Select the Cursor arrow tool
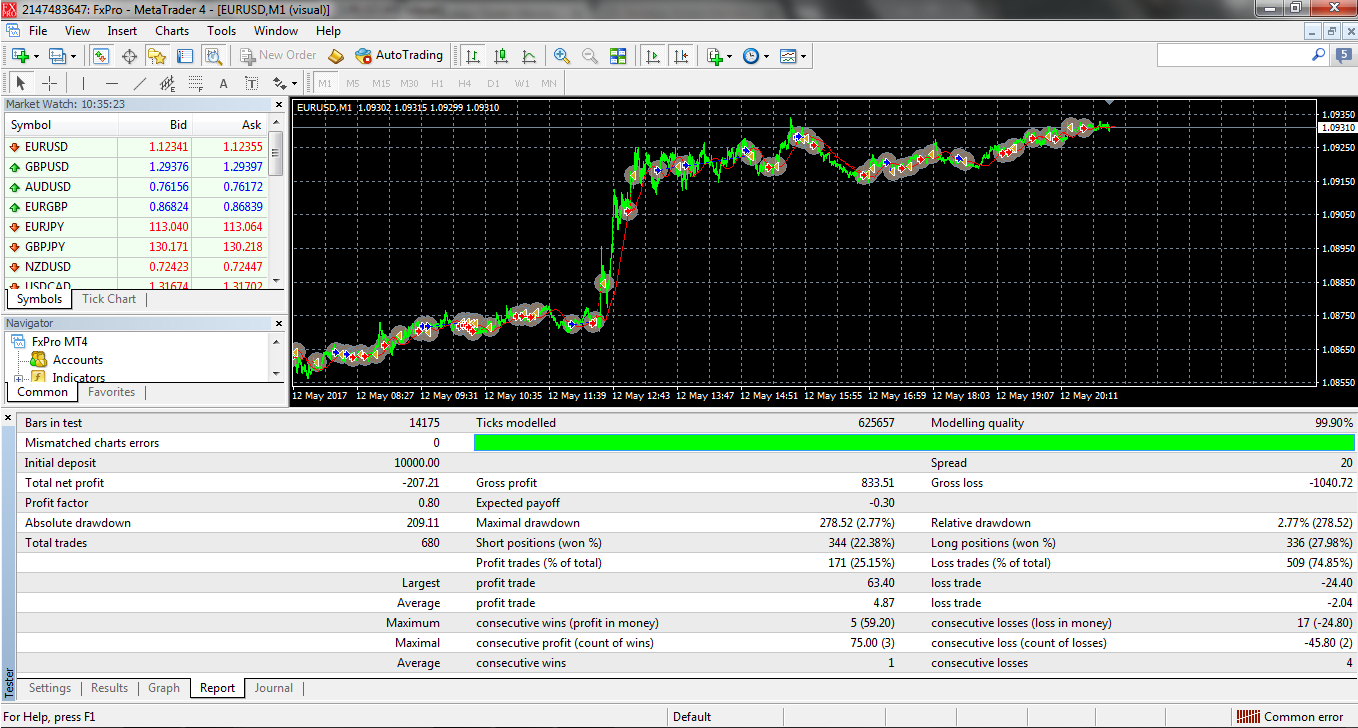 [21, 83]
